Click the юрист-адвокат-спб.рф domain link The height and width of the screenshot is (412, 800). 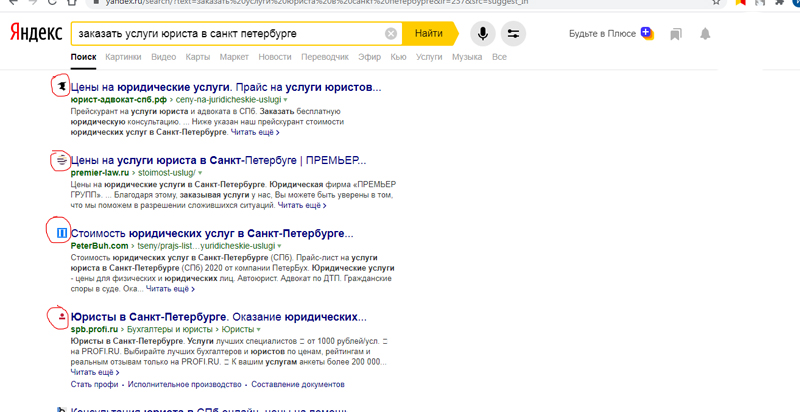click(118, 99)
